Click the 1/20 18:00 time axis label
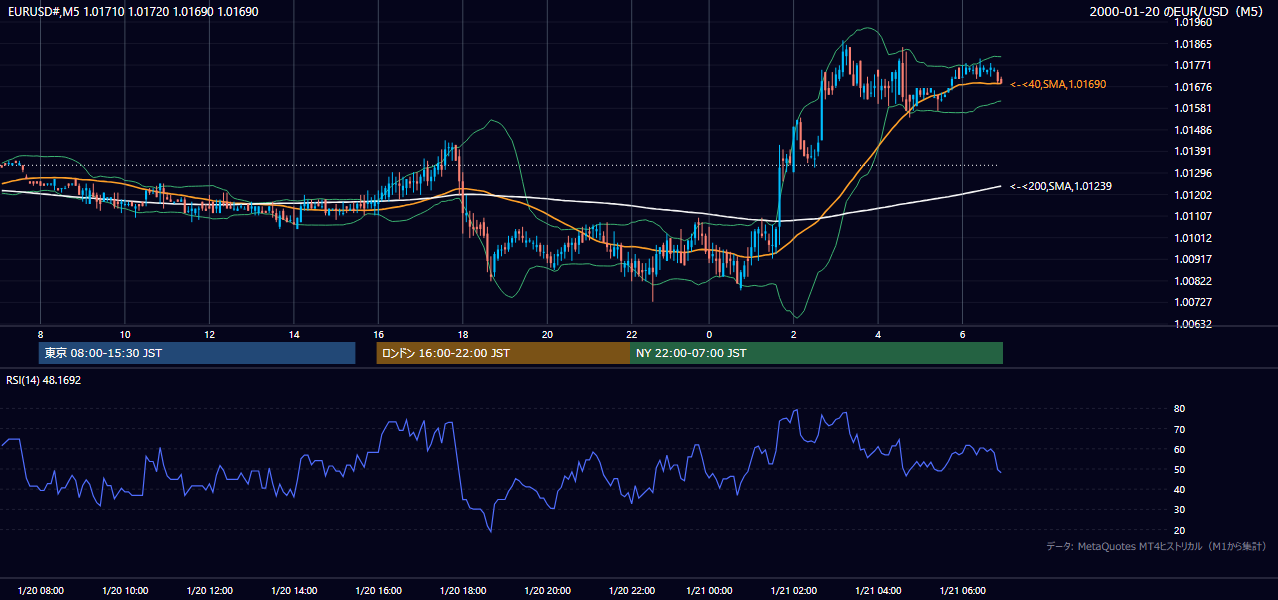 click(463, 591)
